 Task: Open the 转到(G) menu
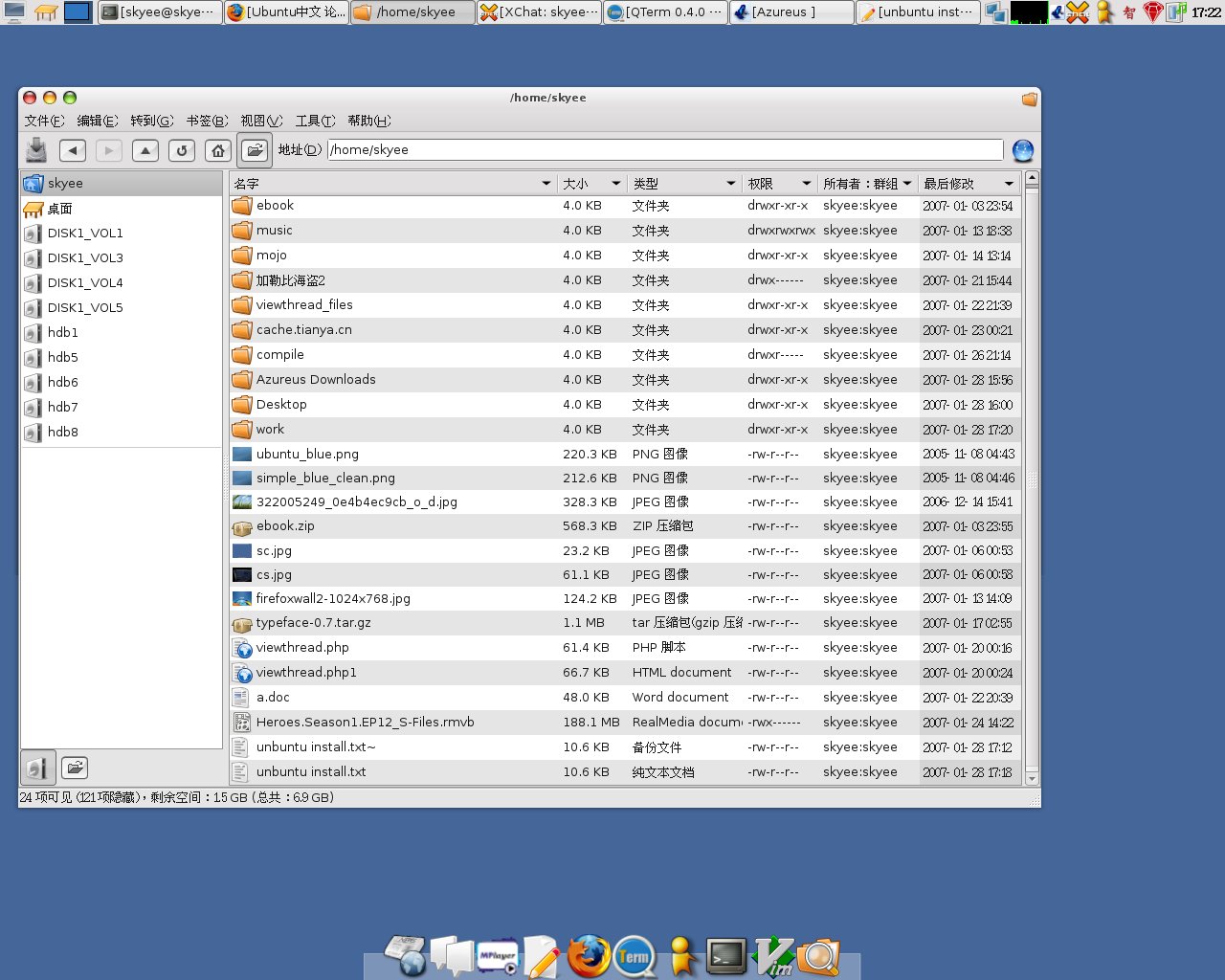(x=152, y=121)
